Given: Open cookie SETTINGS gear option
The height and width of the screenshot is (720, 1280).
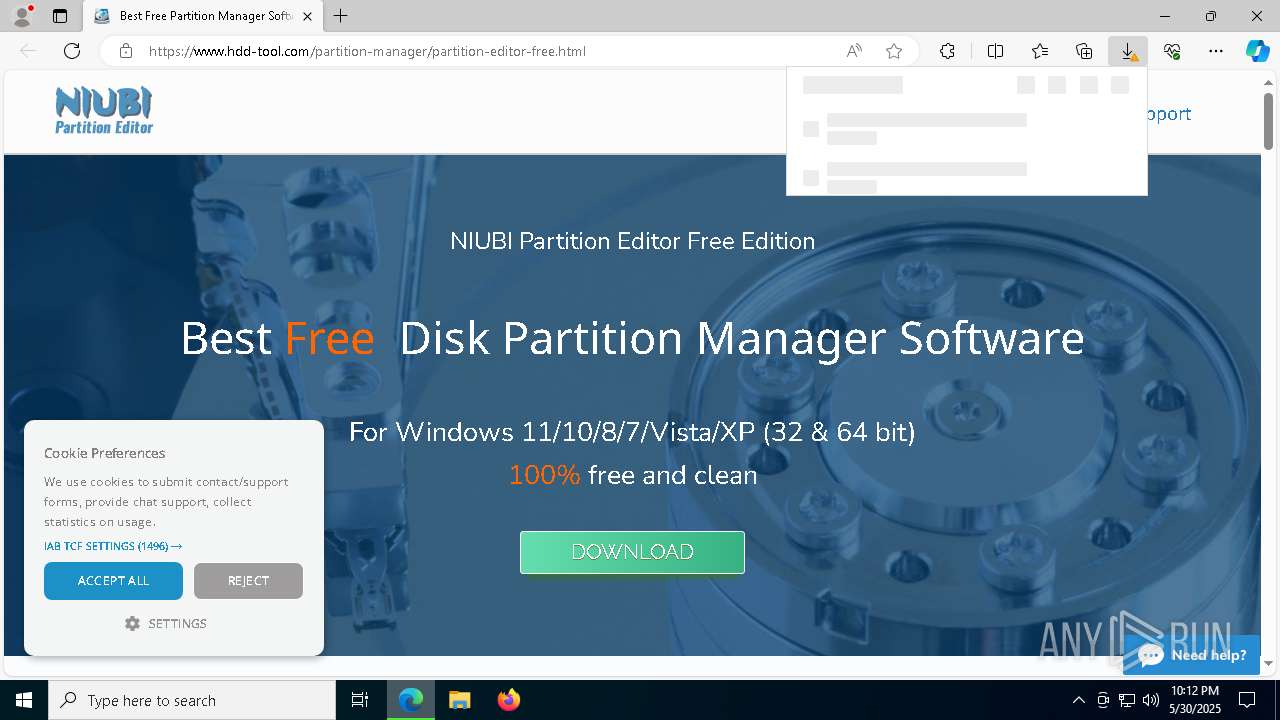Looking at the screenshot, I should tap(166, 623).
